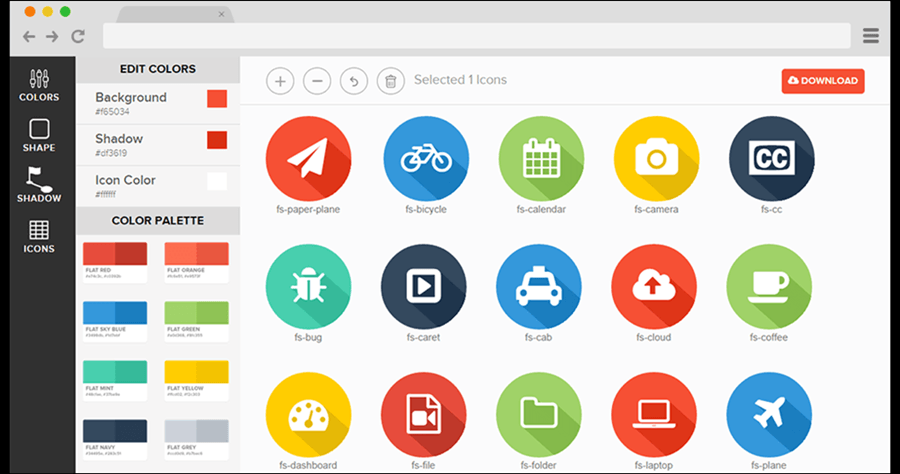Open the browser hamburger menu
The height and width of the screenshot is (474, 900).
tap(871, 36)
